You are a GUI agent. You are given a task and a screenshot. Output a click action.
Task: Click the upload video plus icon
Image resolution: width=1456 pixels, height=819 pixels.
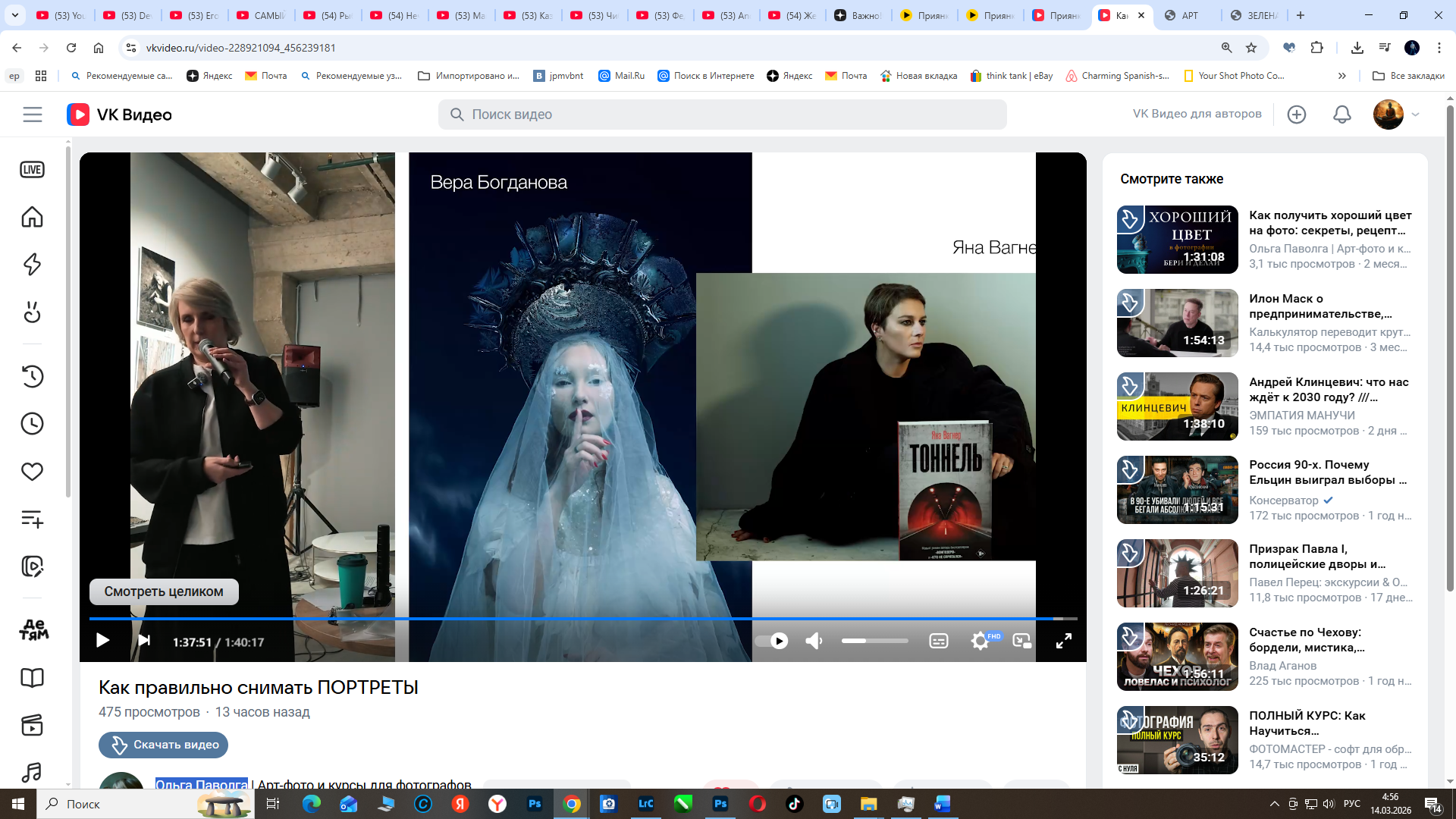pyautogui.click(x=1296, y=115)
